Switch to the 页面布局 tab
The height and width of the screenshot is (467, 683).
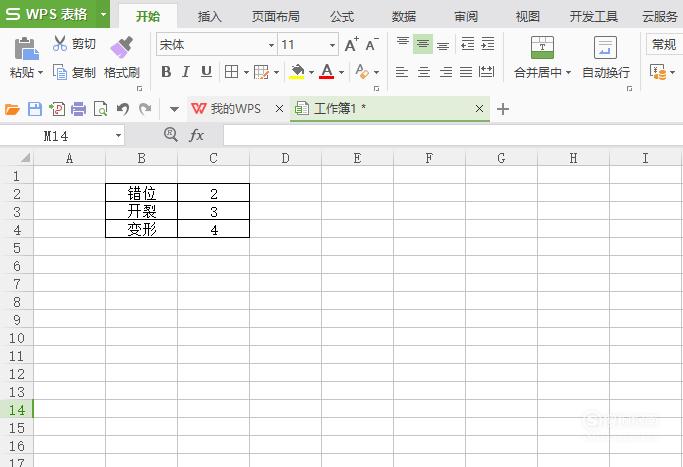click(276, 17)
